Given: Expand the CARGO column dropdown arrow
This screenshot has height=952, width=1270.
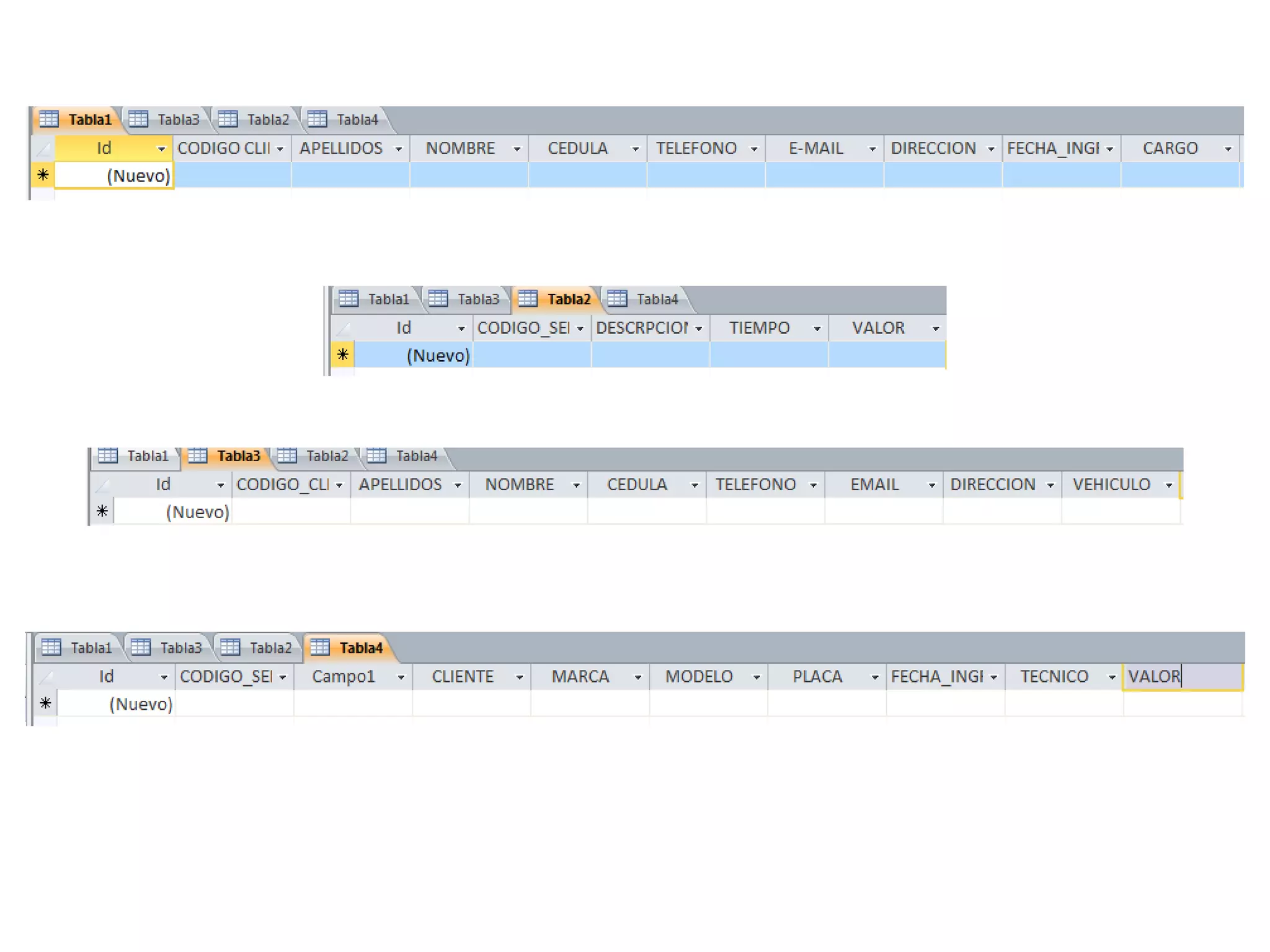Looking at the screenshot, I should [x=1227, y=149].
